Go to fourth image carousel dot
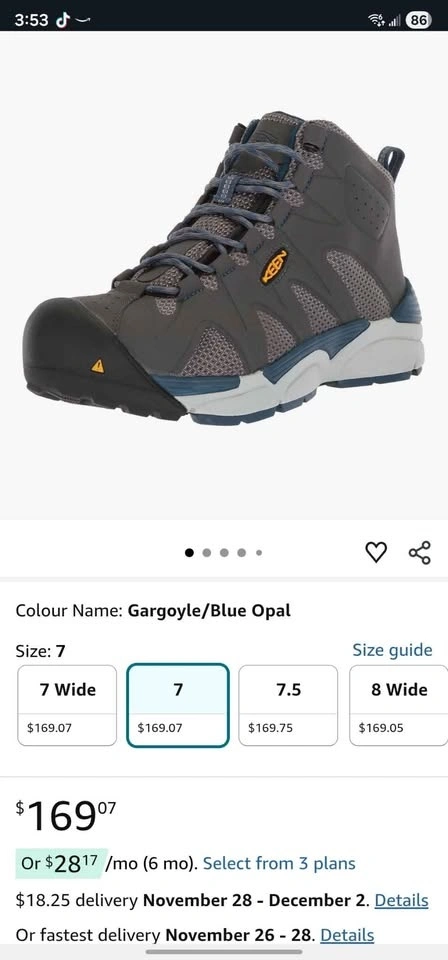Viewport: 448px width, 960px height. tap(242, 553)
